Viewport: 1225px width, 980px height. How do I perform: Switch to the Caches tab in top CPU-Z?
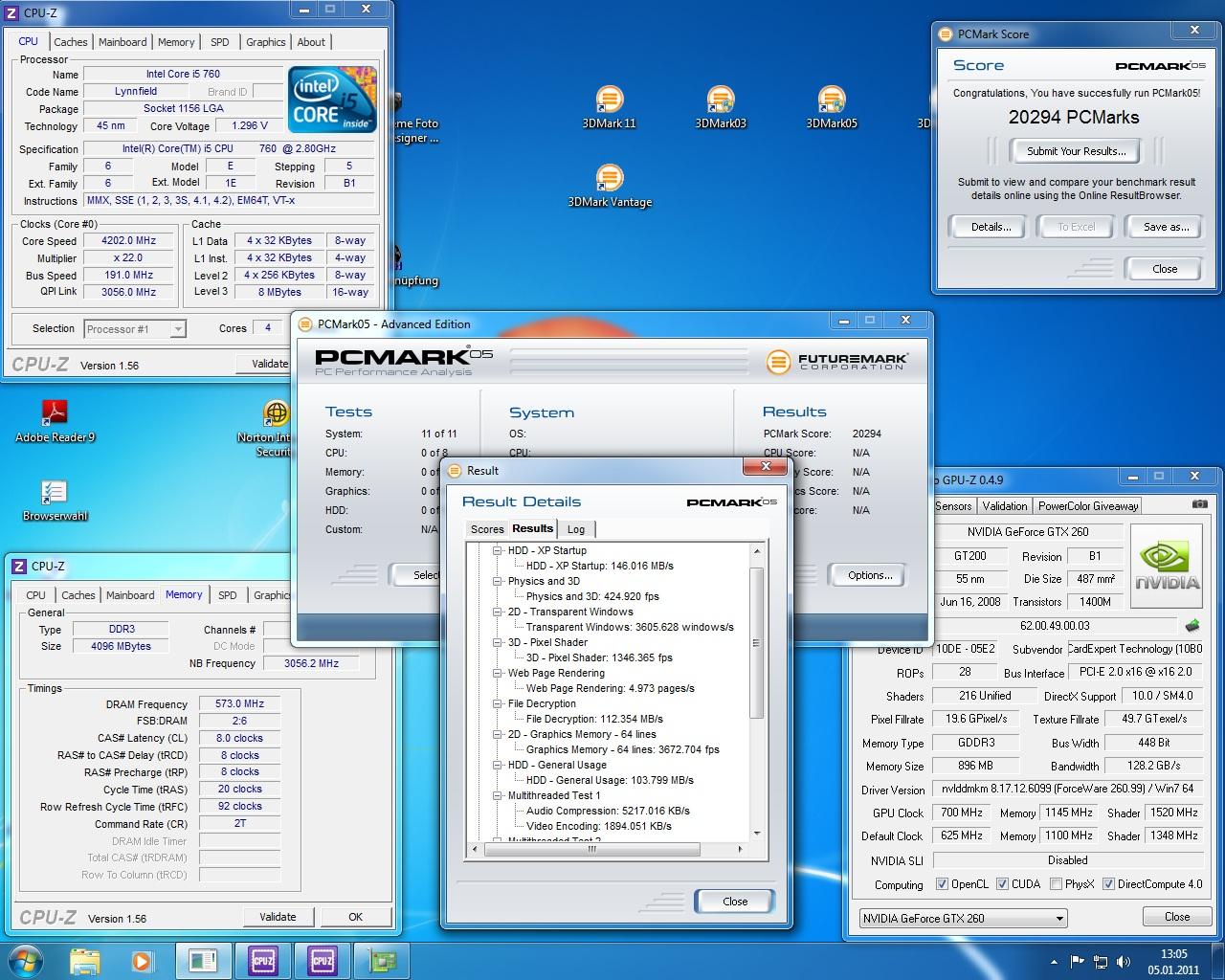(x=71, y=42)
